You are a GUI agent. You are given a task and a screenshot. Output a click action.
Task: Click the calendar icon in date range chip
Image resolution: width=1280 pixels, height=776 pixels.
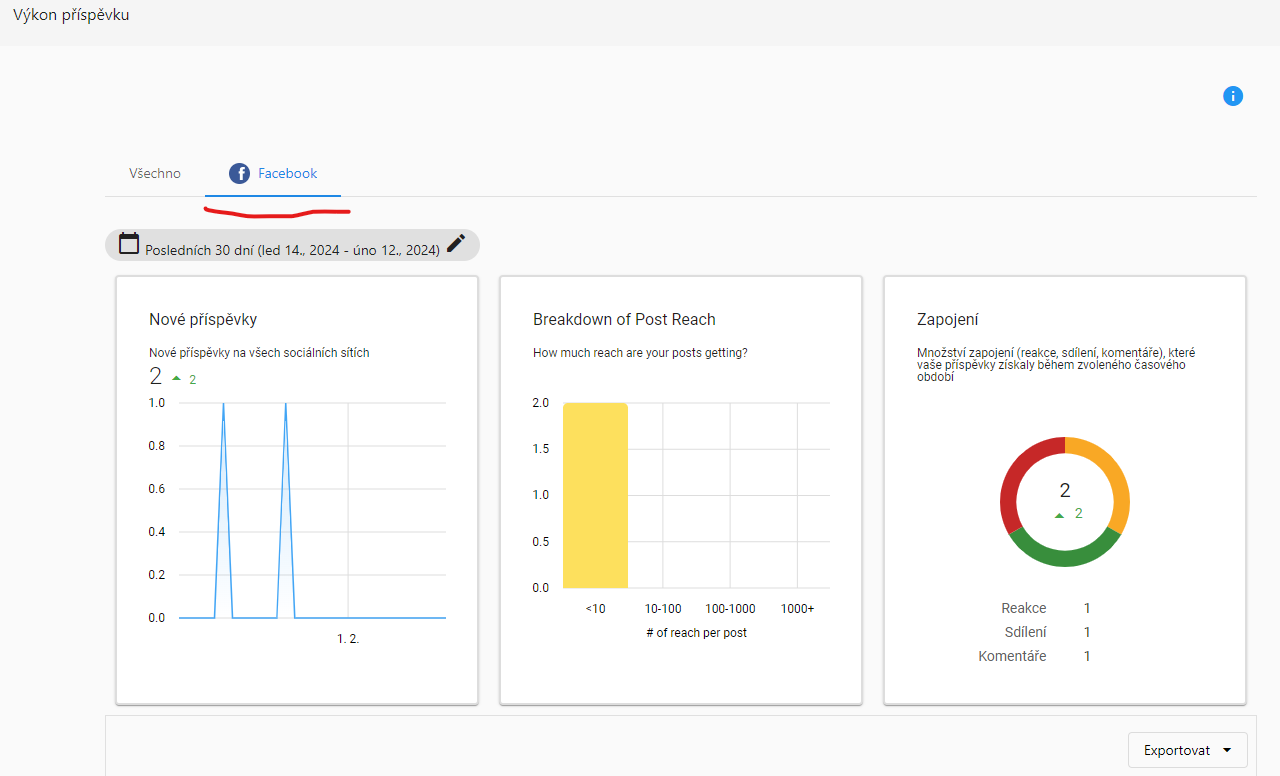tap(129, 243)
